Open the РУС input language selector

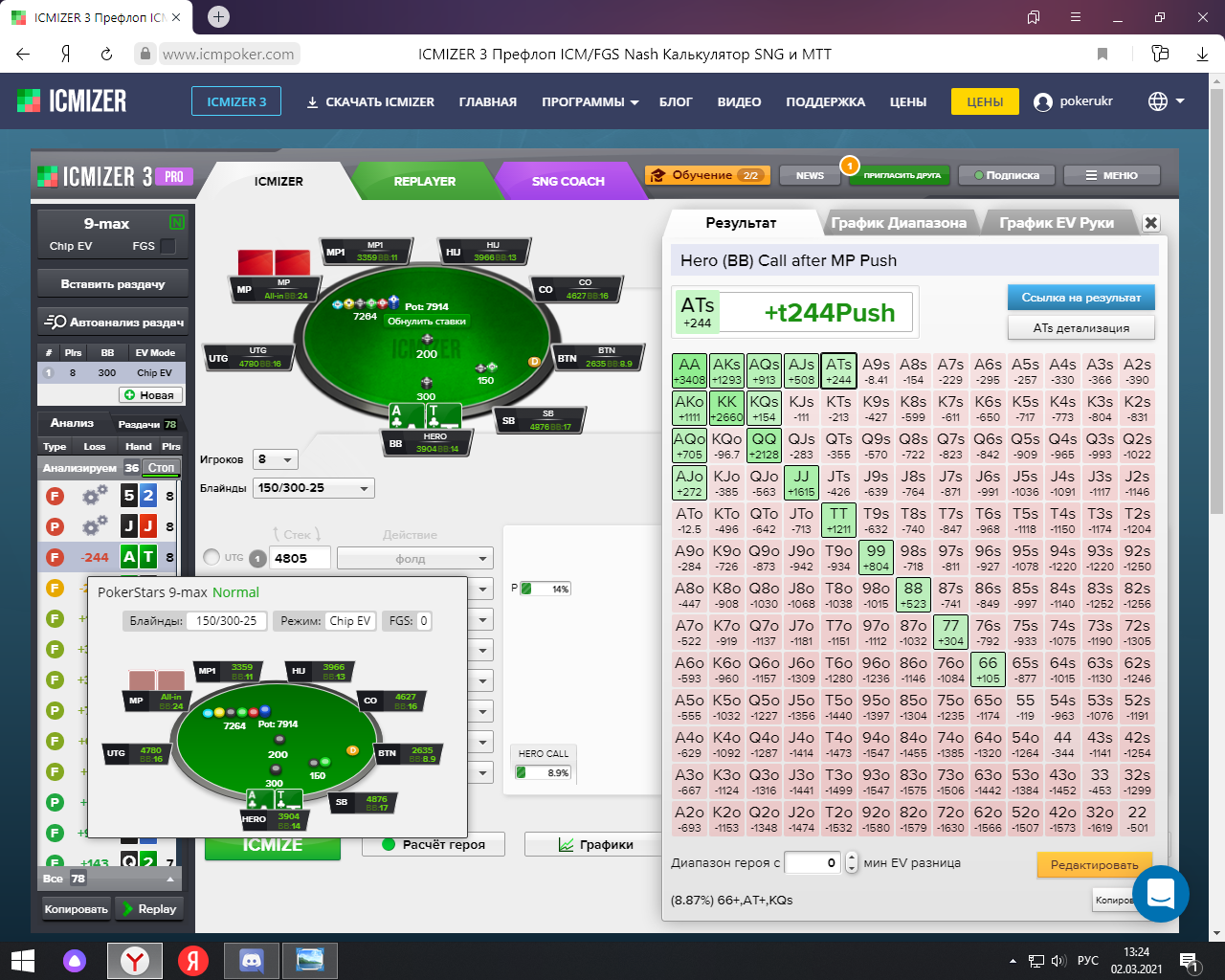(1088, 961)
